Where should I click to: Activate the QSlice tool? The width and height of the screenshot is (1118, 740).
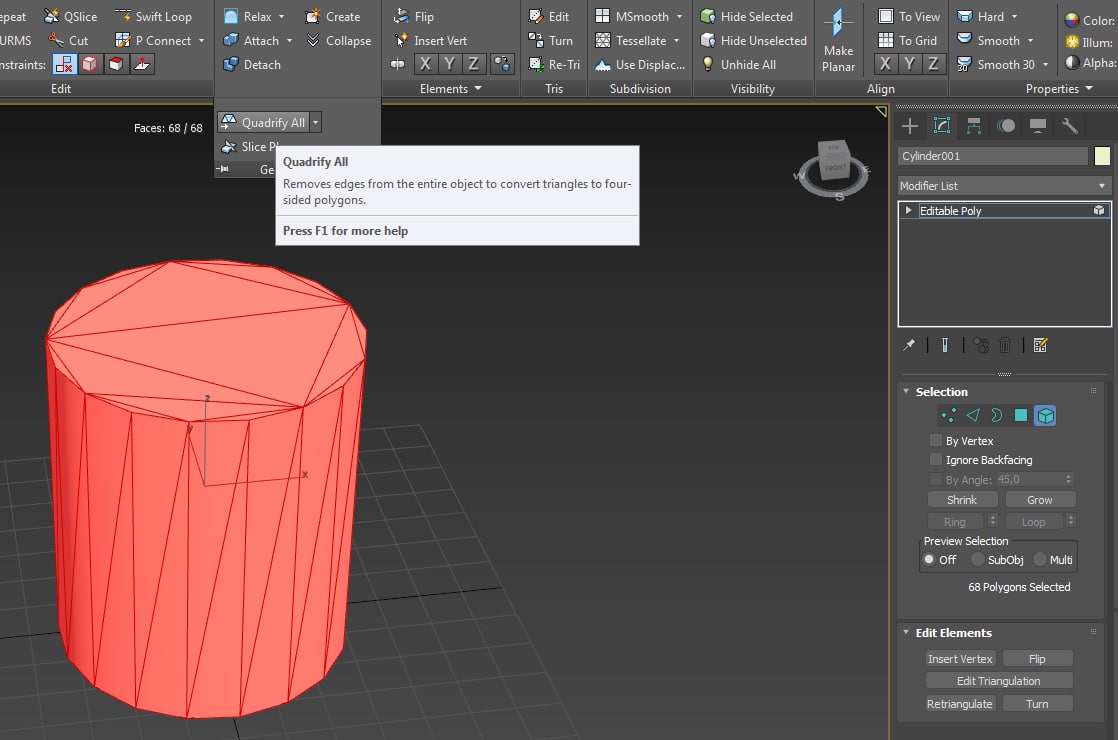point(70,16)
